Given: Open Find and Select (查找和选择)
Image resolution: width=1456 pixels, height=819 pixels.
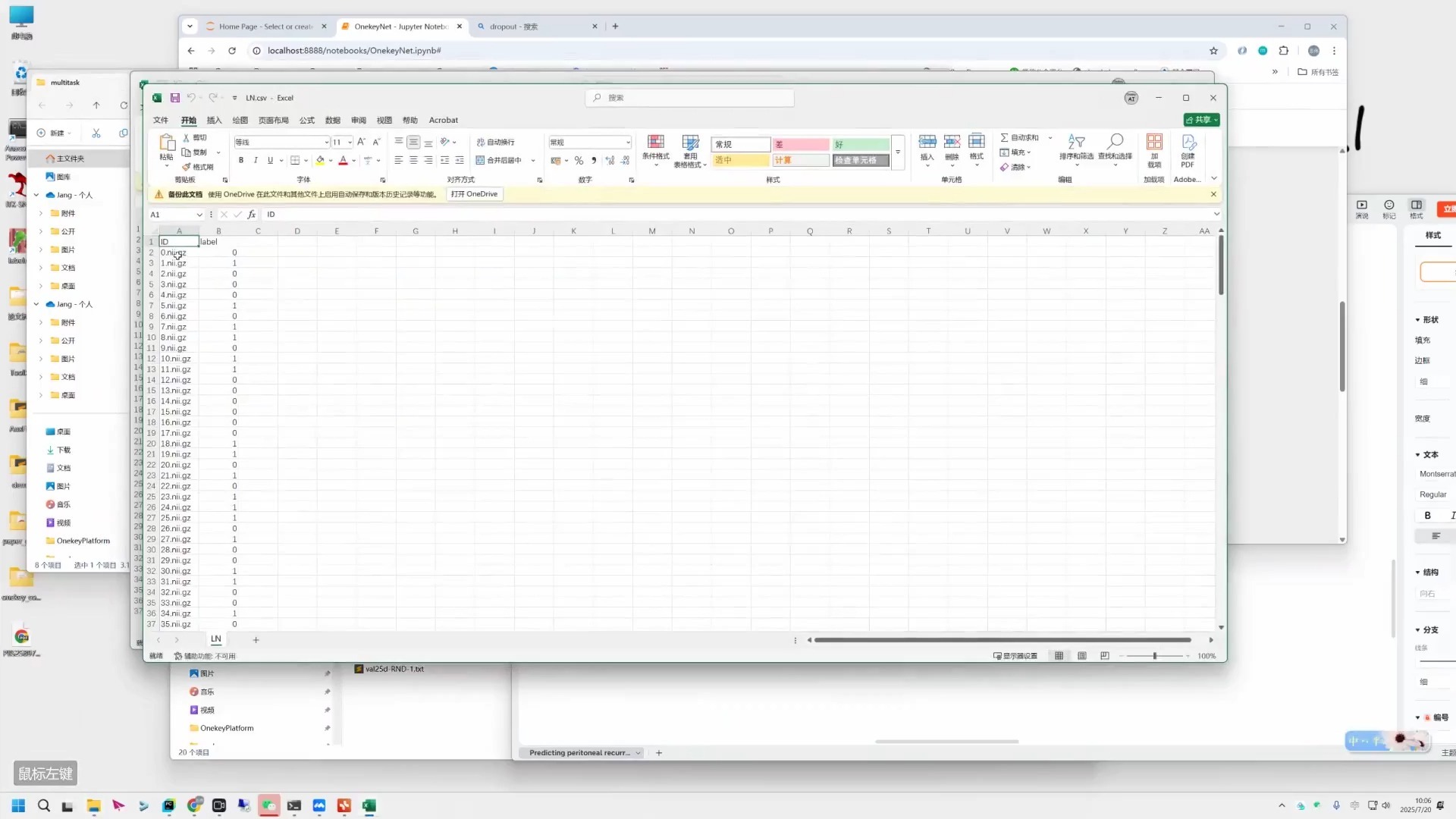Looking at the screenshot, I should pos(1115,149).
